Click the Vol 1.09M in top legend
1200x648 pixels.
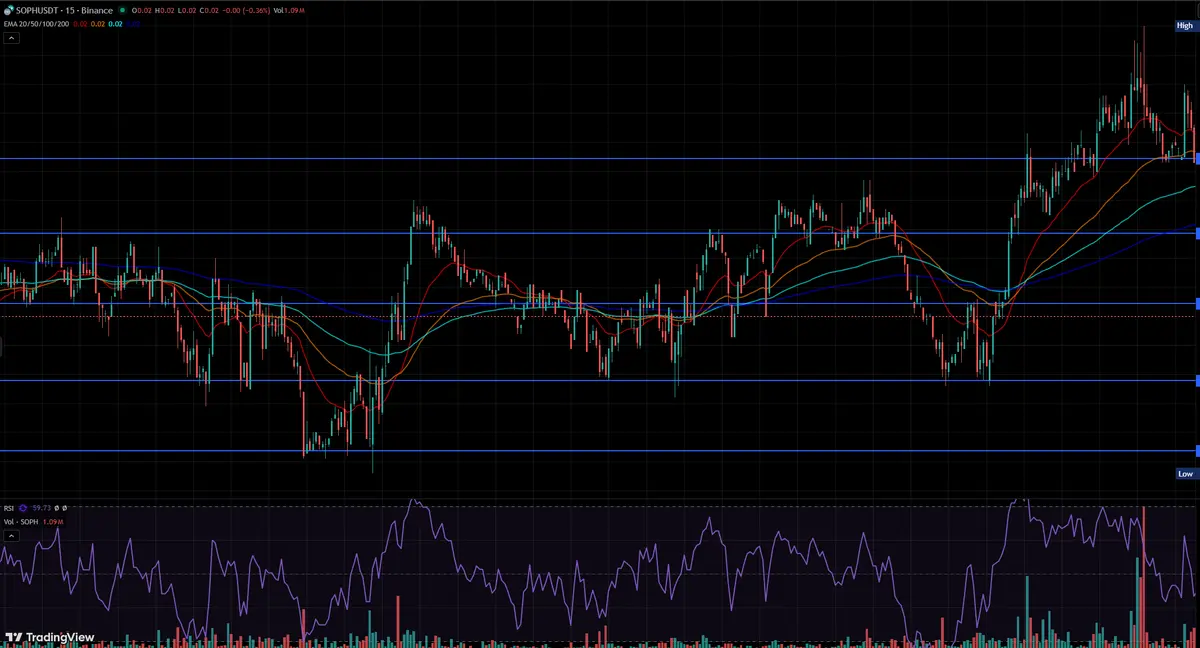tap(289, 11)
